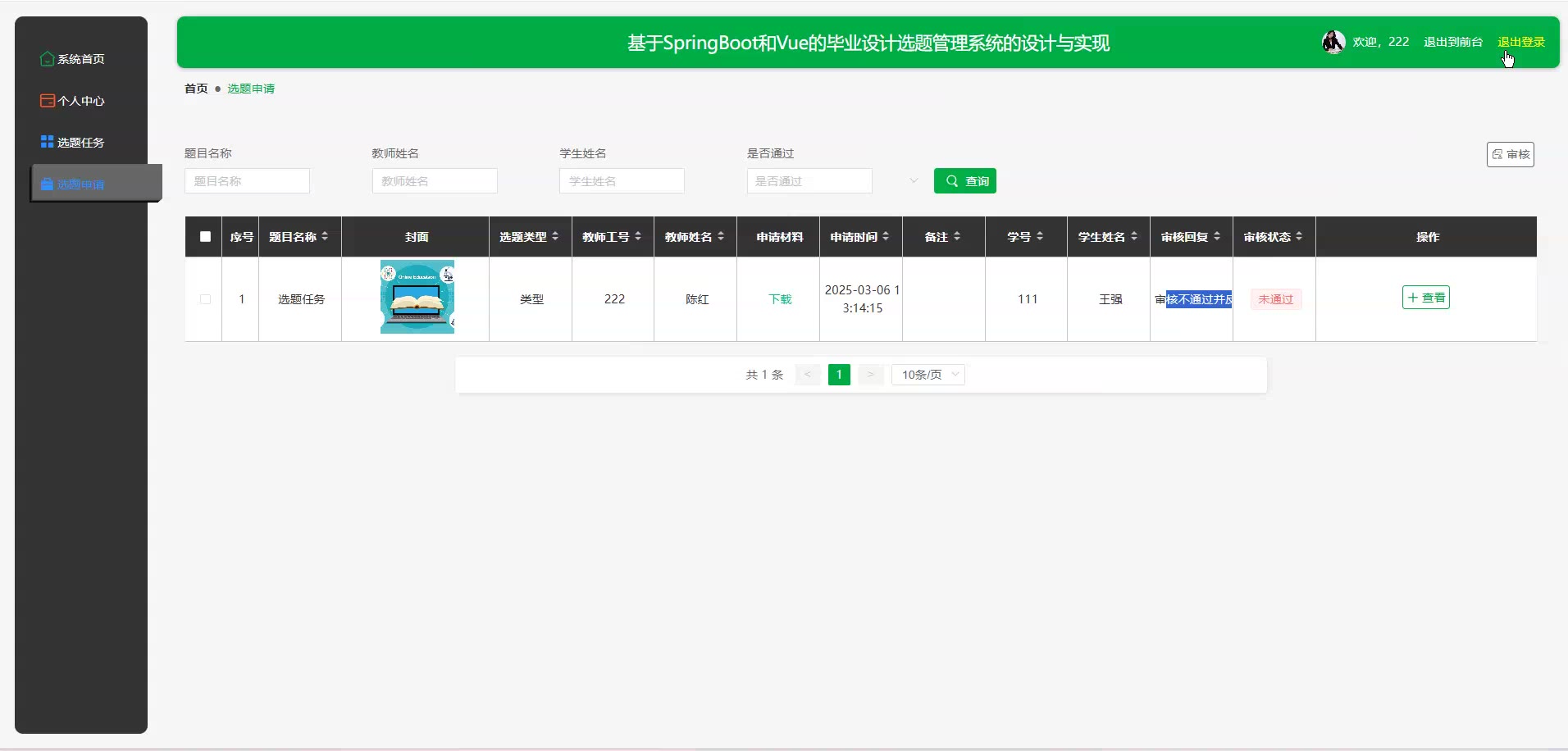Open 个人中心 in the sidebar
The height and width of the screenshot is (751, 1568).
73,101
